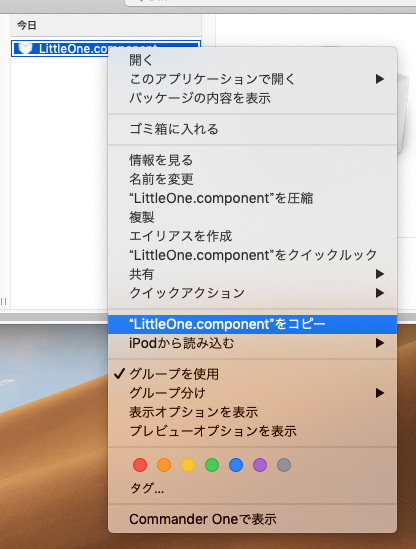Image resolution: width=416 pixels, height=549 pixels.
Task: Toggle the グループを使用 checkmark item
Action: pos(252,374)
